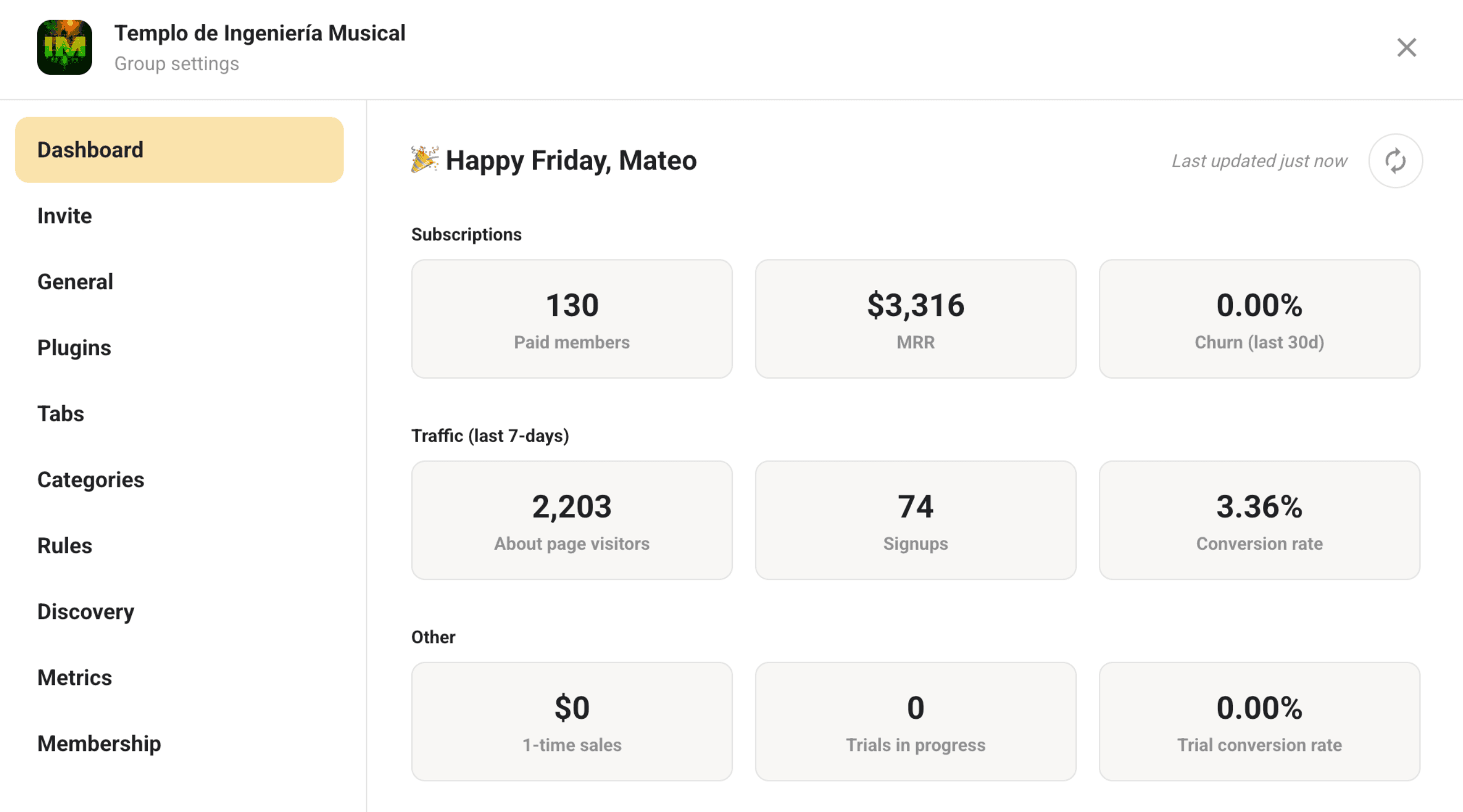This screenshot has width=1463, height=812.
Task: Open Membership settings
Action: point(99,743)
